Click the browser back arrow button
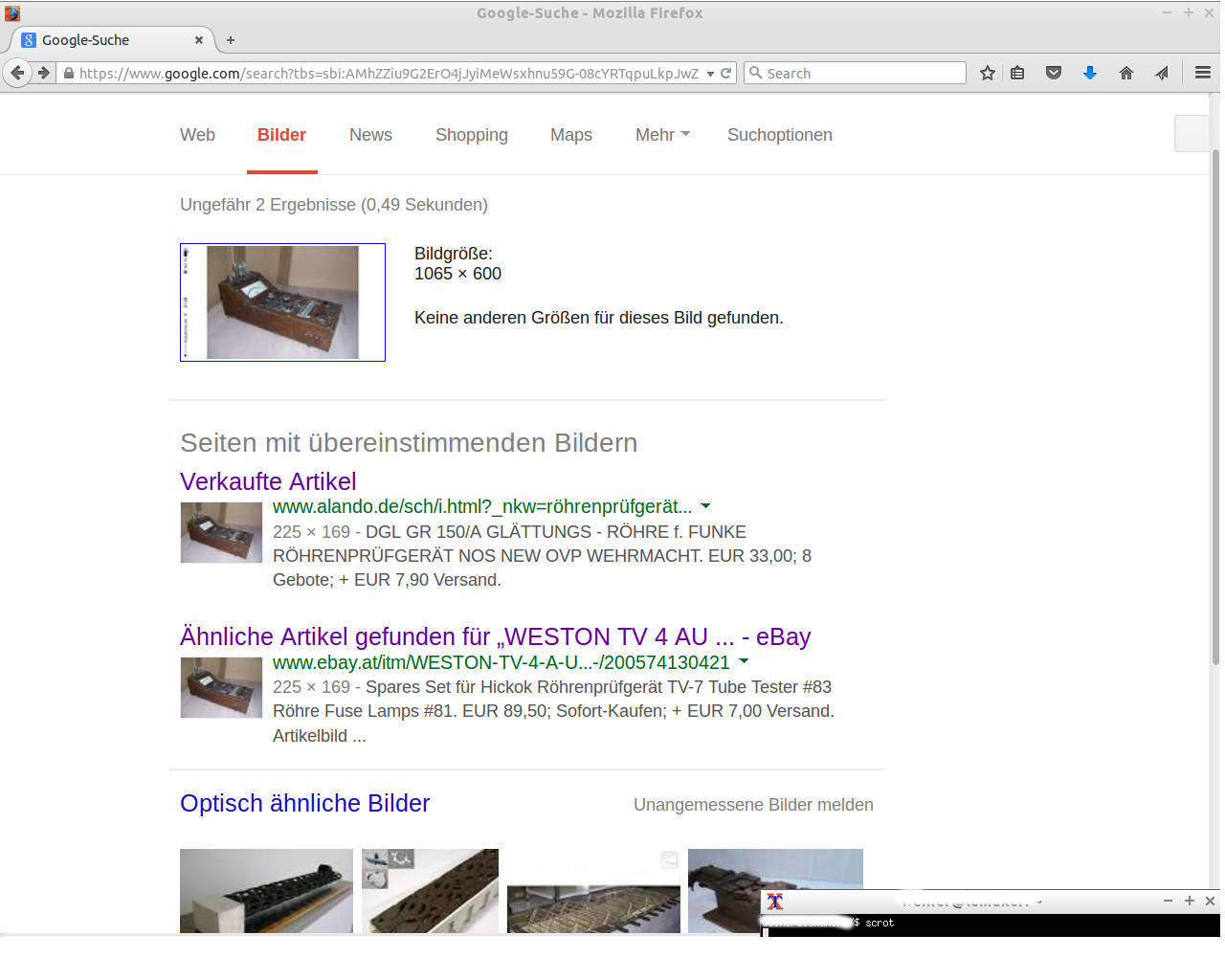 pyautogui.click(x=17, y=73)
